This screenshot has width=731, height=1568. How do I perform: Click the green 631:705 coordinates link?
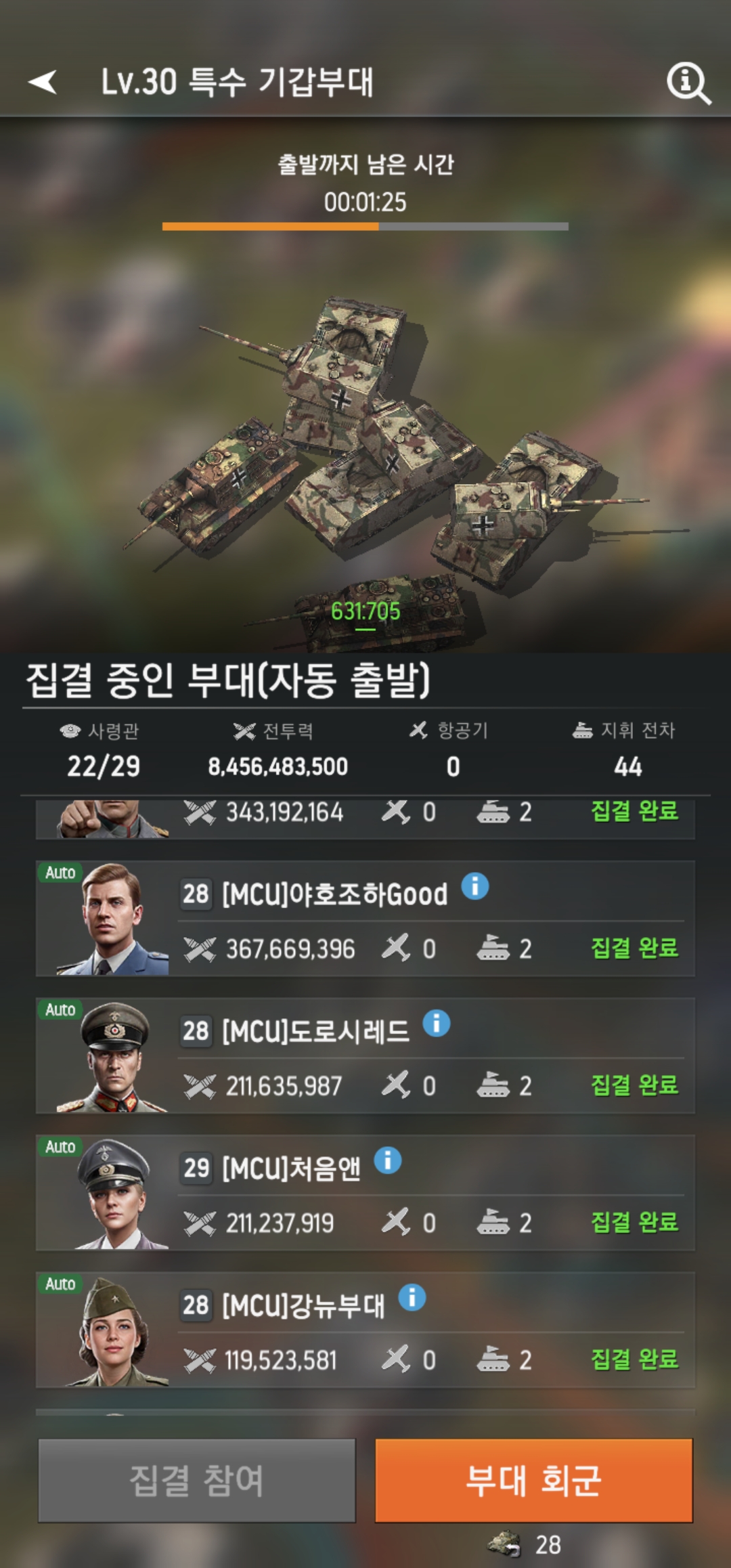click(365, 612)
